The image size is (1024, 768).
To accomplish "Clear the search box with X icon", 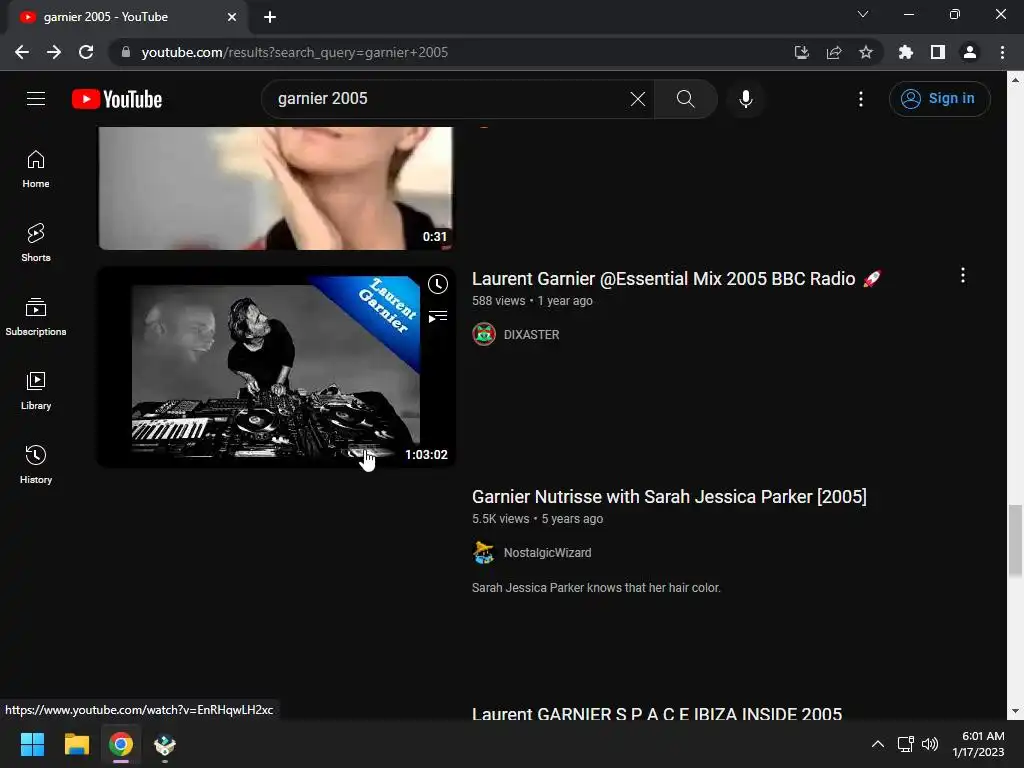I will [x=637, y=99].
